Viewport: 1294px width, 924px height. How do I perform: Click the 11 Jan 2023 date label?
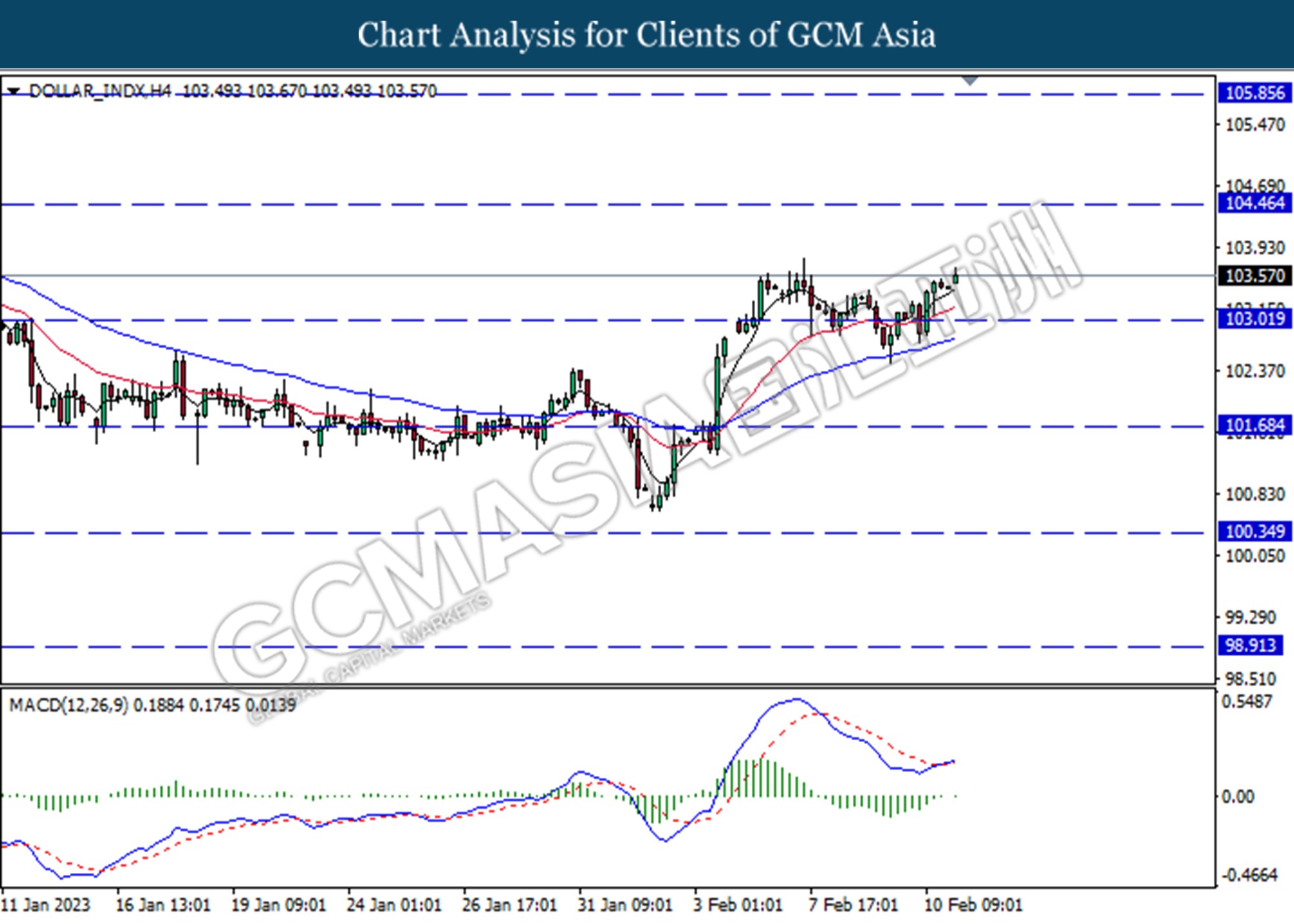(x=47, y=905)
